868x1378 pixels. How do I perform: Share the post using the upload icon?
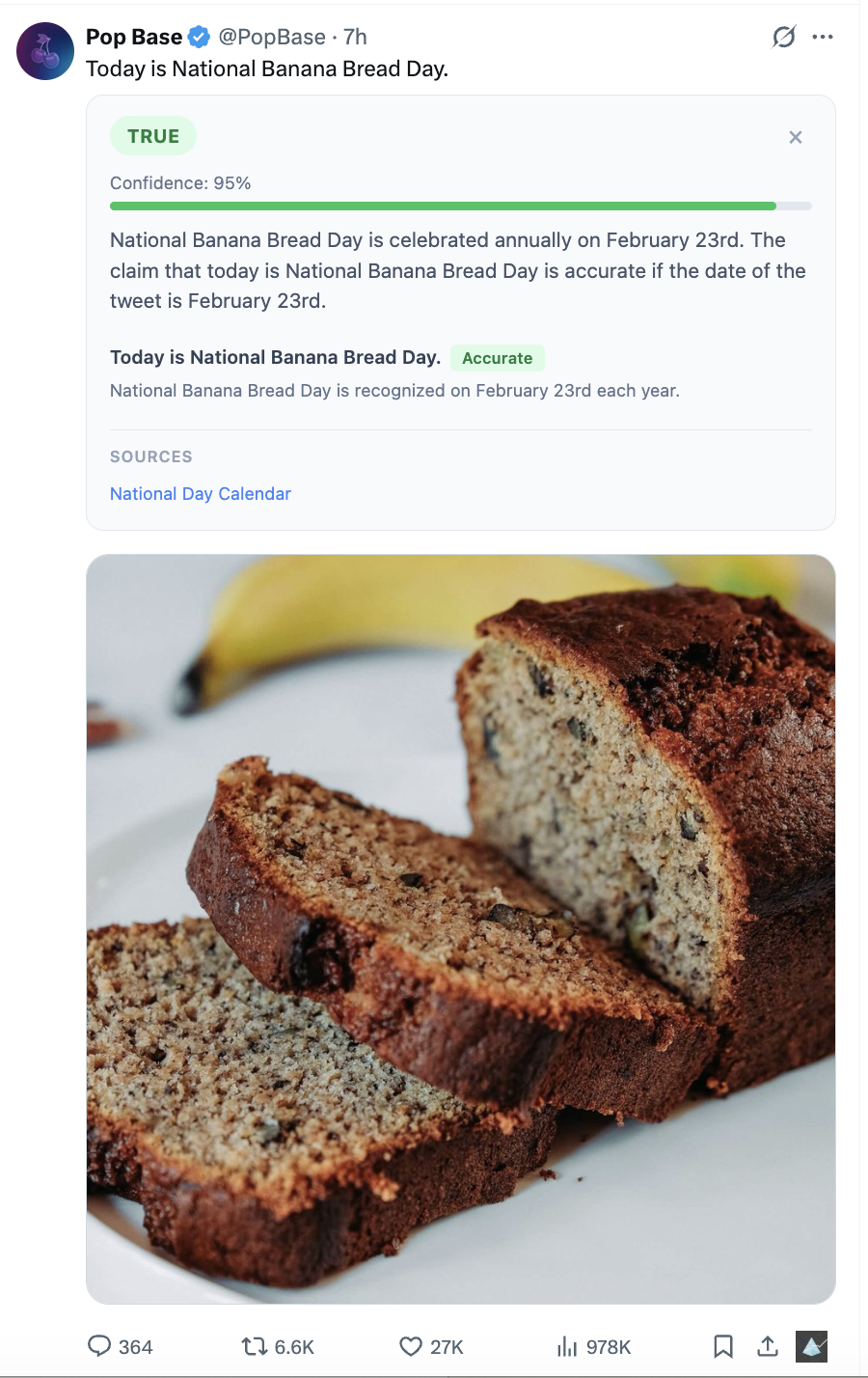click(768, 1346)
